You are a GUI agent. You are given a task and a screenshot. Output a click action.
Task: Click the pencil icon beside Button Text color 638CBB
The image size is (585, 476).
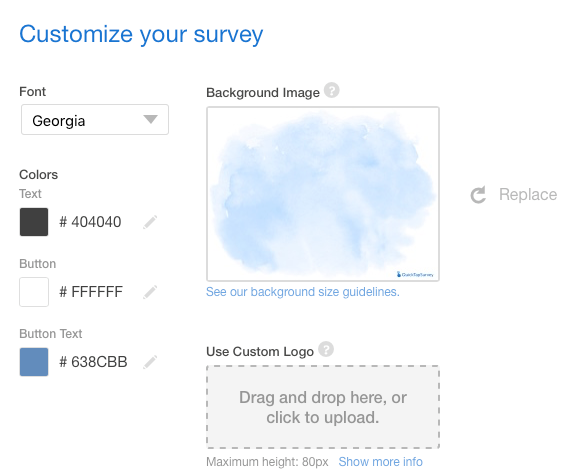[150, 362]
